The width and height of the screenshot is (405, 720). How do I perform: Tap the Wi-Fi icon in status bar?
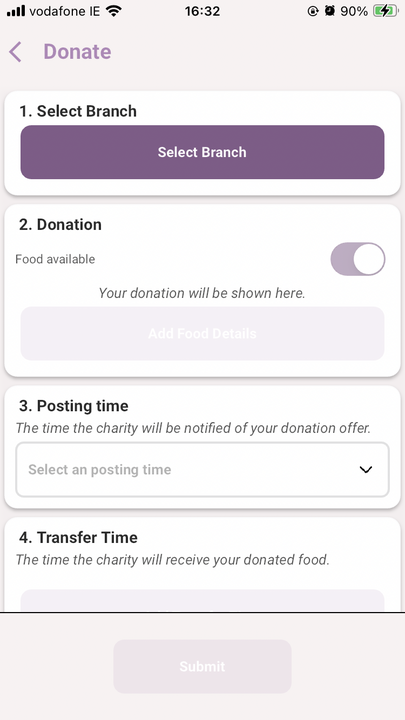point(113,11)
